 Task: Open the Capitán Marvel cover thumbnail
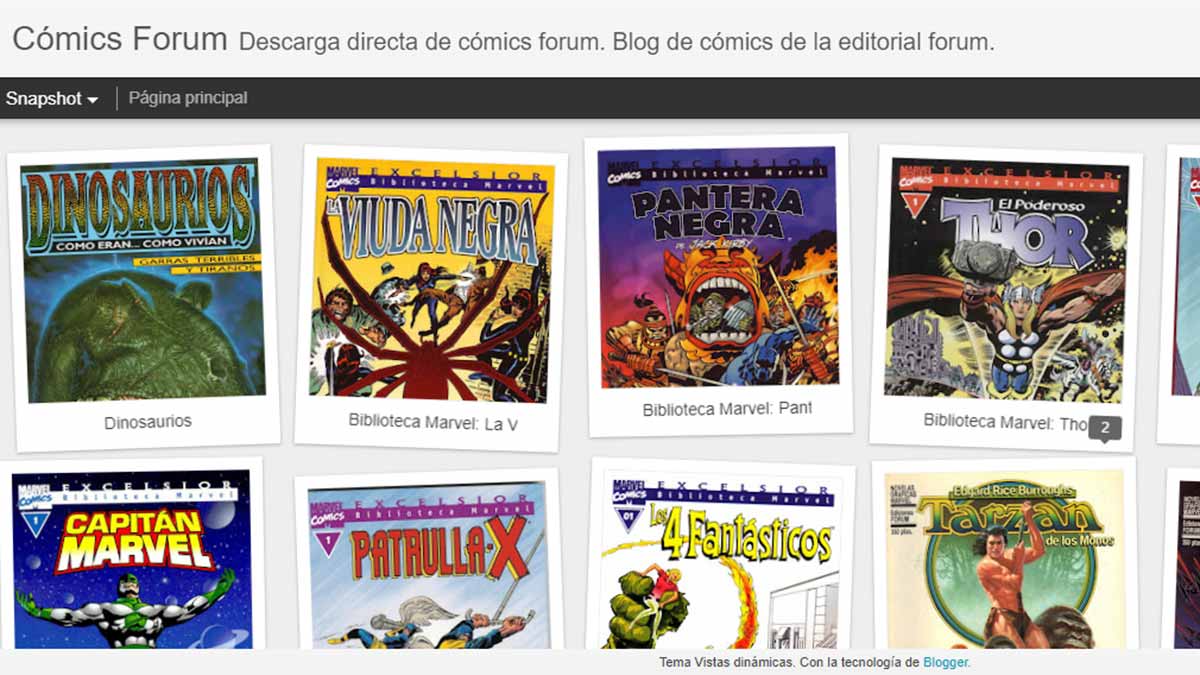point(132,560)
